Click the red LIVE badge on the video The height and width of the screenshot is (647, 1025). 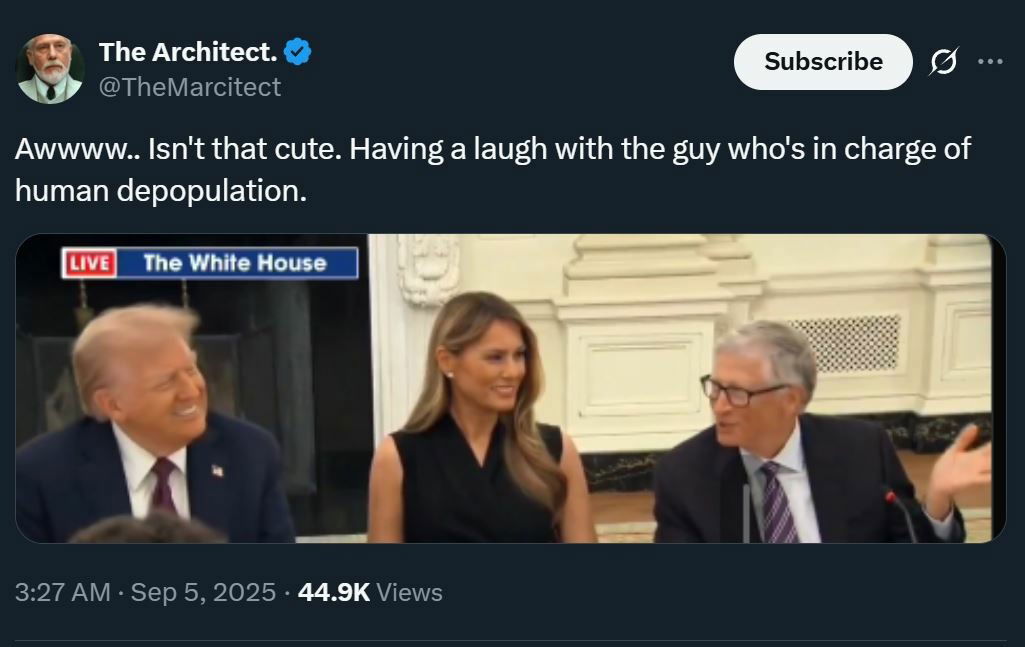[x=90, y=263]
